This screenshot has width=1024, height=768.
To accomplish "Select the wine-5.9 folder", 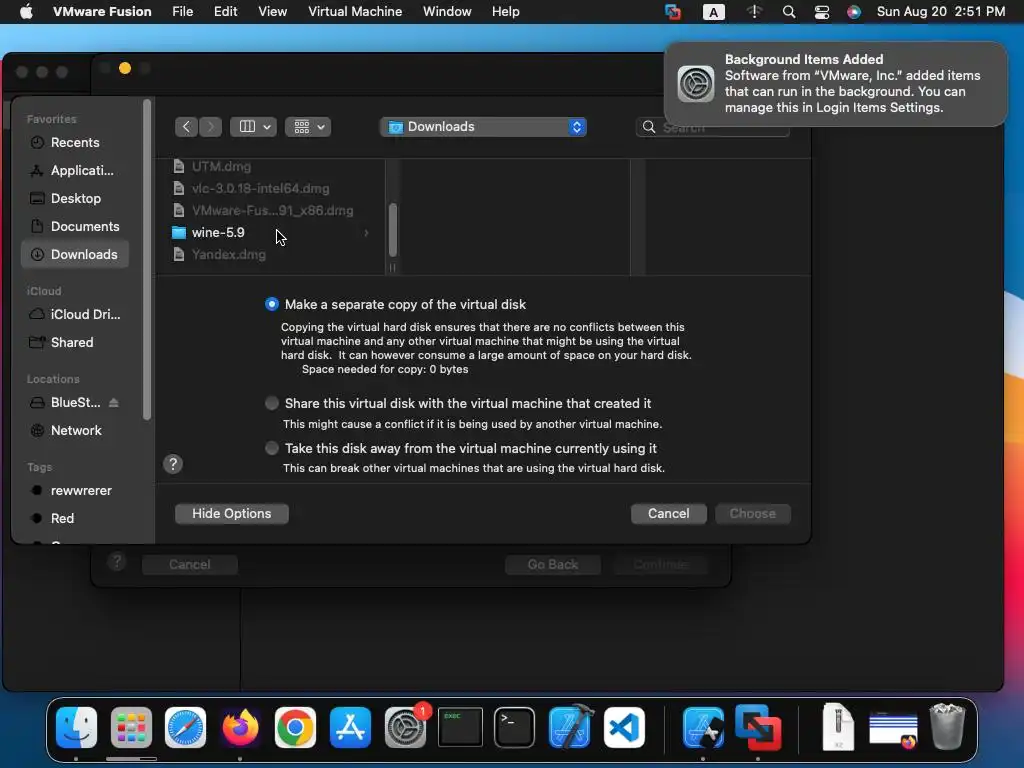I will point(270,232).
